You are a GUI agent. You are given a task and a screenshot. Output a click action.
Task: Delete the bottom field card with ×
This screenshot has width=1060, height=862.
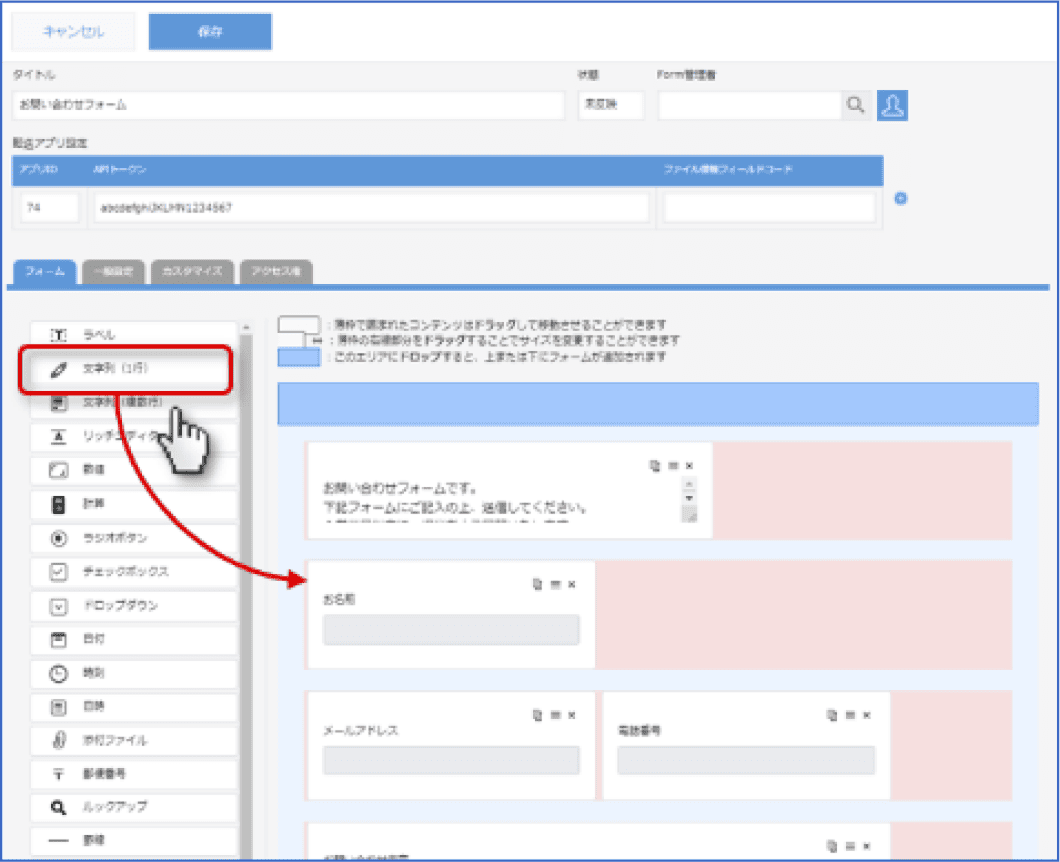pyautogui.click(x=867, y=846)
